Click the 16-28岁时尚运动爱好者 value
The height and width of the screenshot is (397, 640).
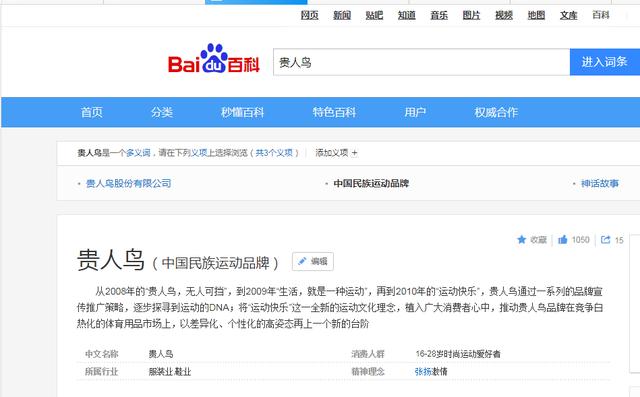pyautogui.click(x=458, y=354)
